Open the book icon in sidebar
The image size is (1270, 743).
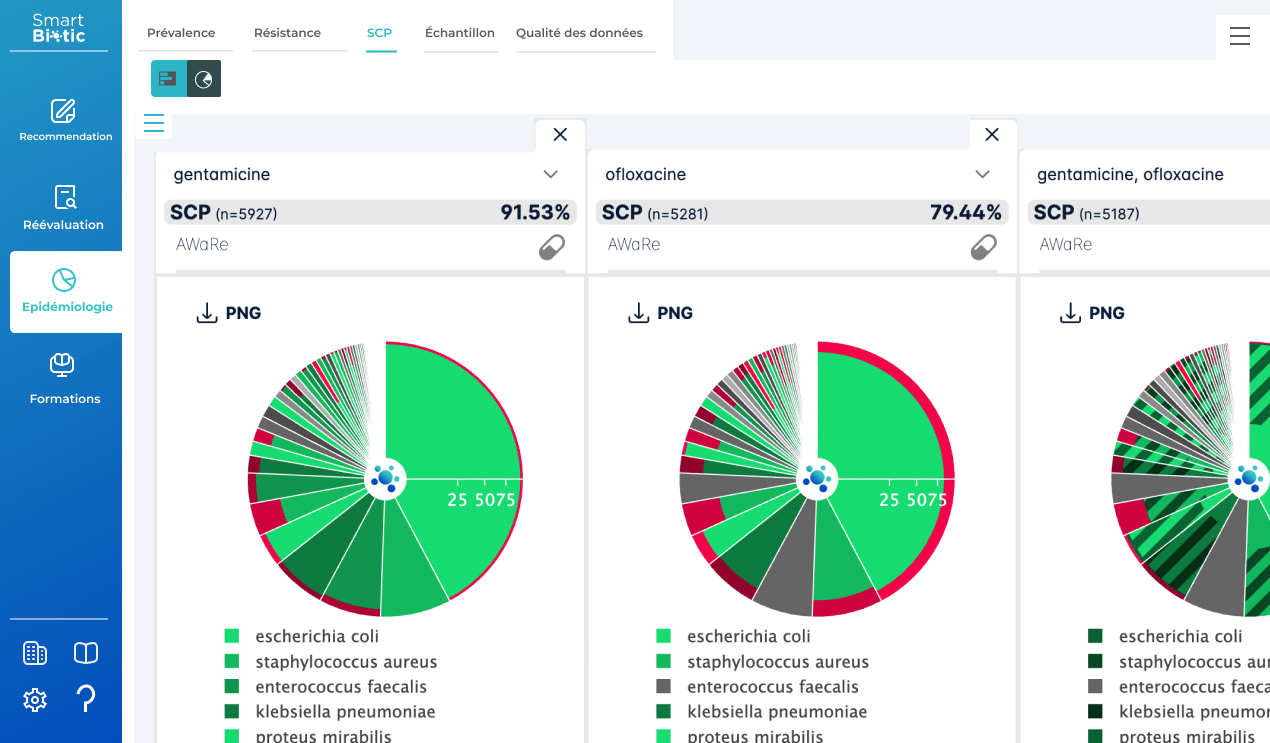[86, 653]
